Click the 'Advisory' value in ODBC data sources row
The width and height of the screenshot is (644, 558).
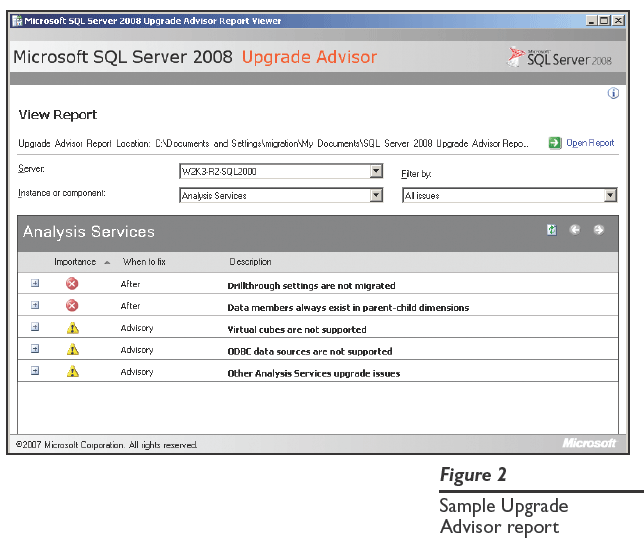coord(137,350)
